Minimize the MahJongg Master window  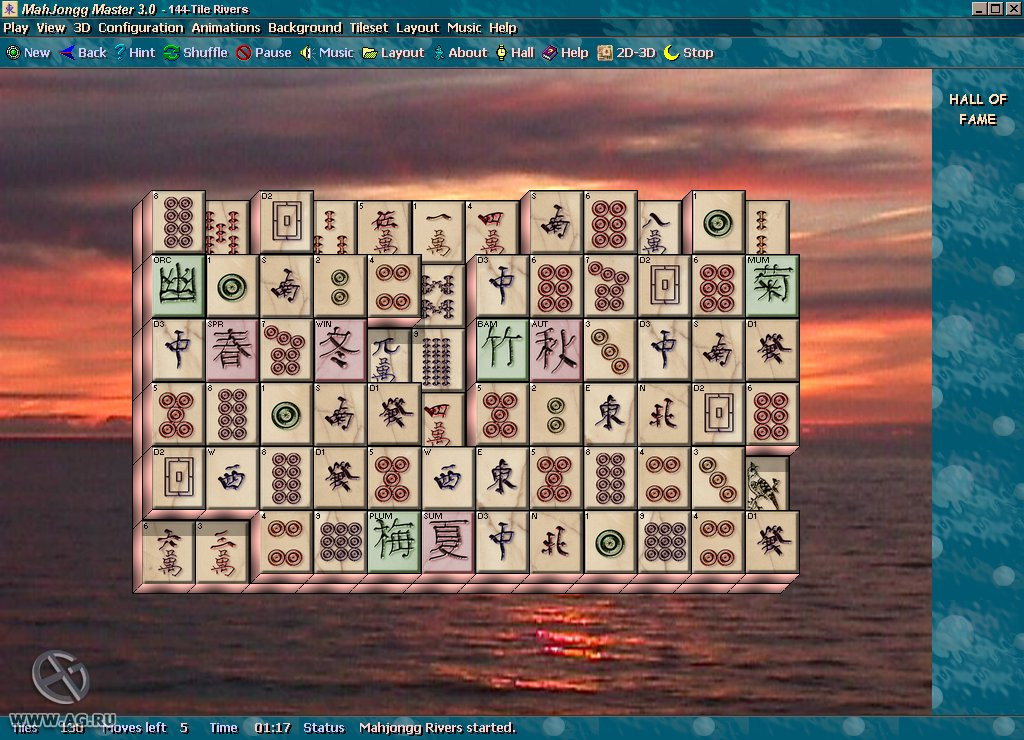pos(978,8)
